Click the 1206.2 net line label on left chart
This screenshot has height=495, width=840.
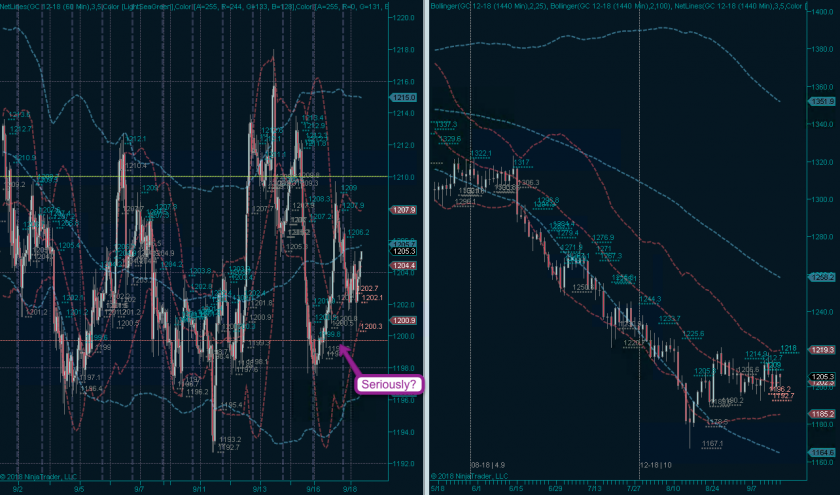358,232
